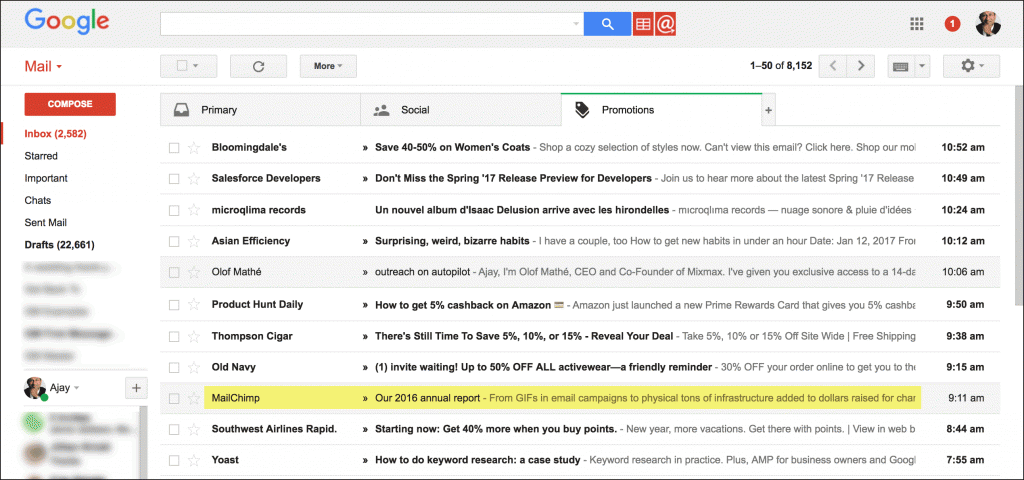Open the Mail switcher dropdown
The height and width of the screenshot is (480, 1024).
(x=44, y=66)
